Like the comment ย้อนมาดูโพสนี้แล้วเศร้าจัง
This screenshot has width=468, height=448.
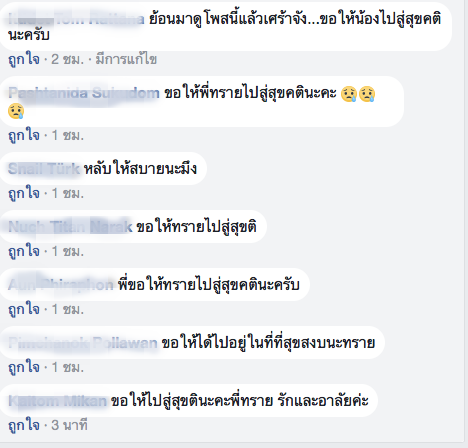(x=24, y=59)
